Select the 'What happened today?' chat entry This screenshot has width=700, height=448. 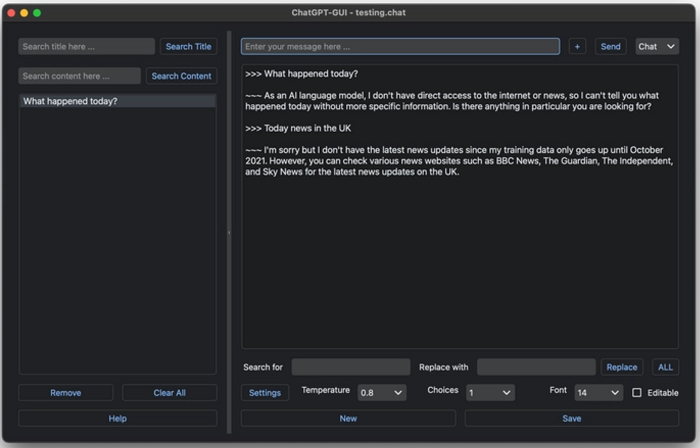[118, 101]
